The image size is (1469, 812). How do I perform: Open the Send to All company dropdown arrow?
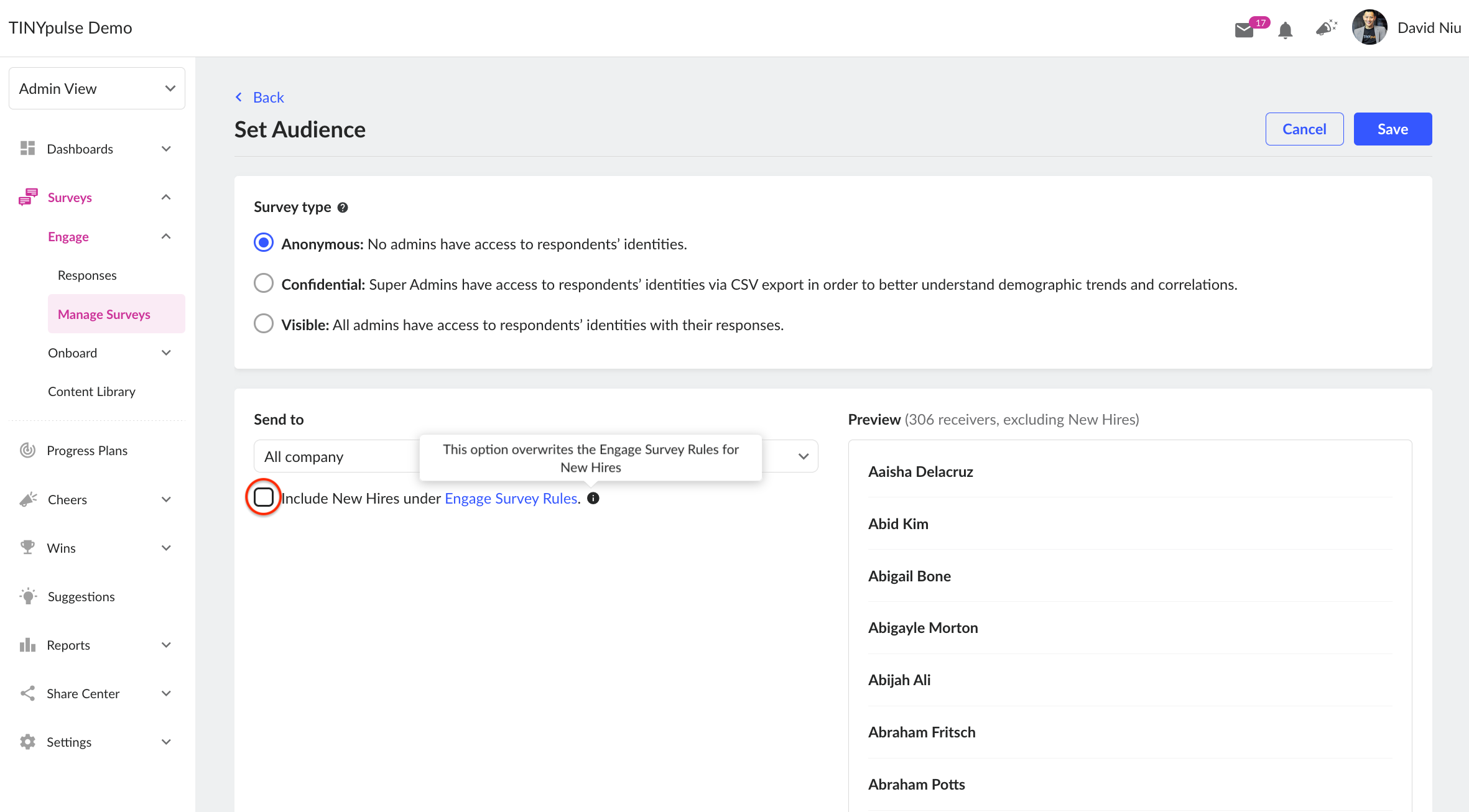pos(804,456)
